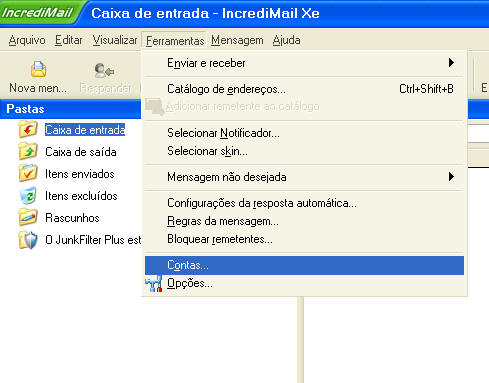This screenshot has width=489, height=383.
Task: Choose Selecionar skin menu entry
Action: point(304,151)
